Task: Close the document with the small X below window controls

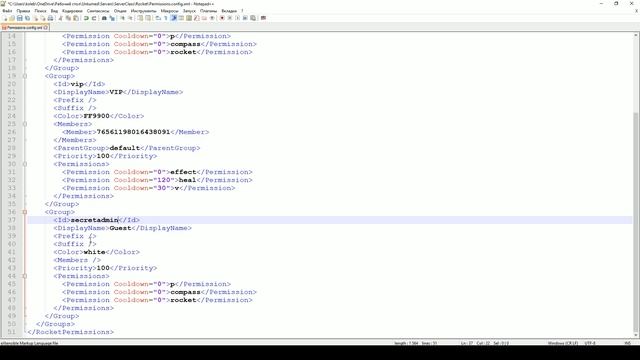Action: pyautogui.click(x=636, y=11)
